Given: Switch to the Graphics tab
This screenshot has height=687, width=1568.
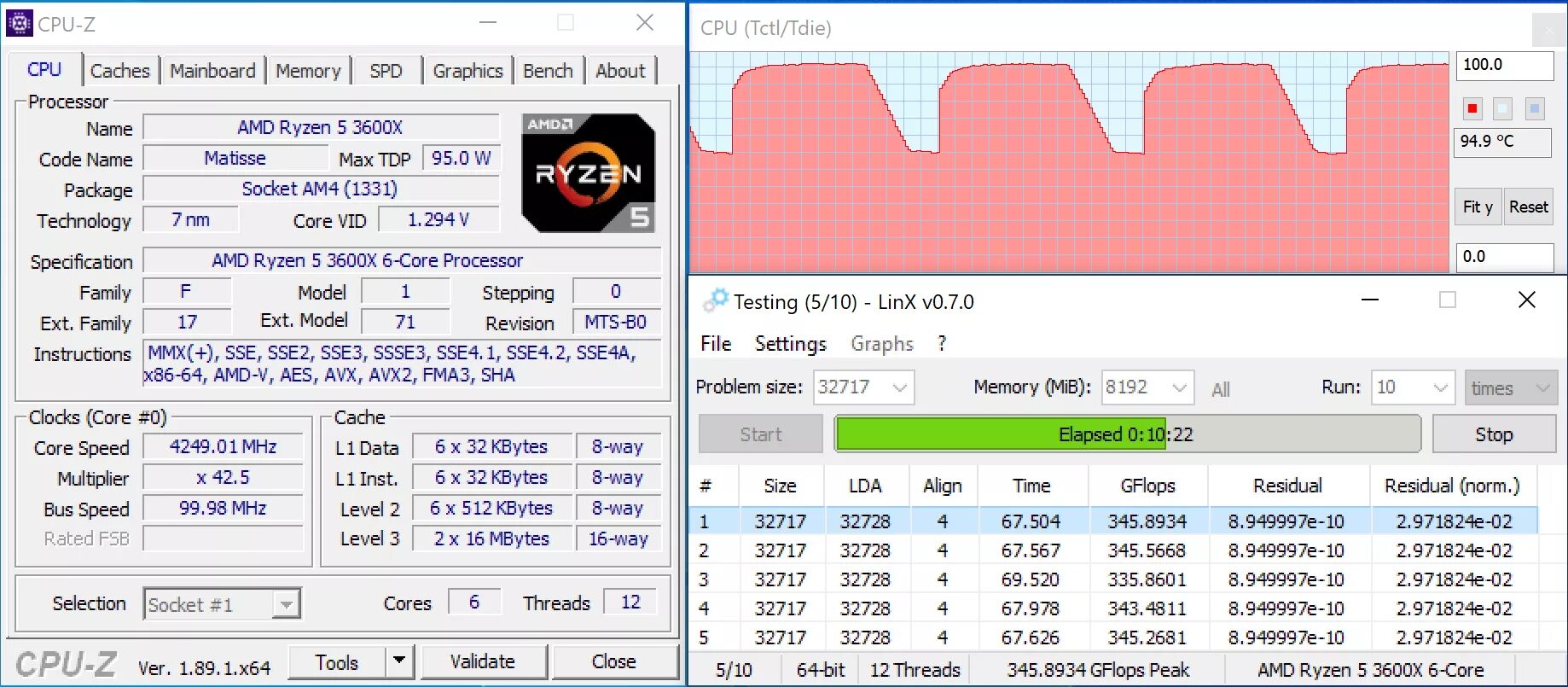Looking at the screenshot, I should click(467, 71).
